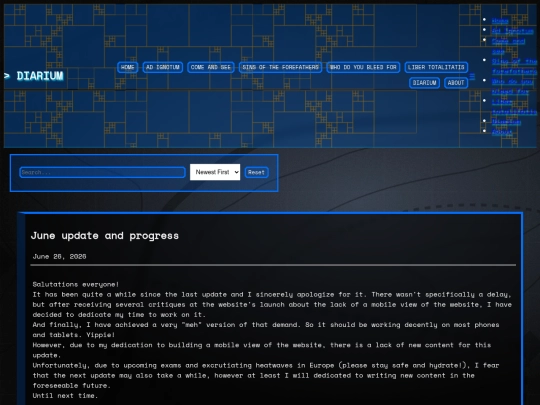Open Ad Ignotum link in side list
This screenshot has height=405, width=540.
512,31
